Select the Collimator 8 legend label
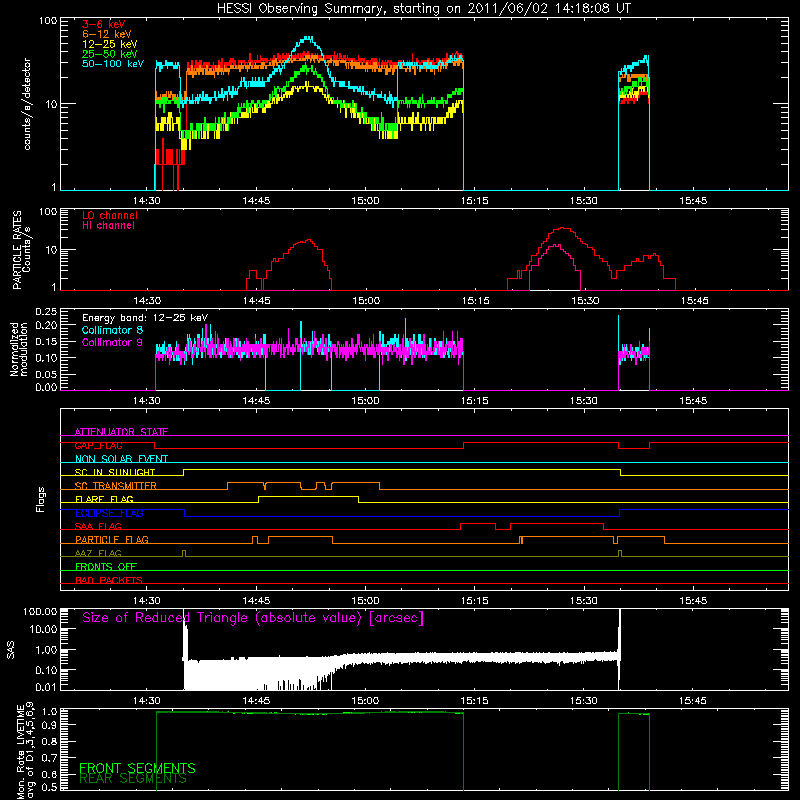 tap(112, 330)
